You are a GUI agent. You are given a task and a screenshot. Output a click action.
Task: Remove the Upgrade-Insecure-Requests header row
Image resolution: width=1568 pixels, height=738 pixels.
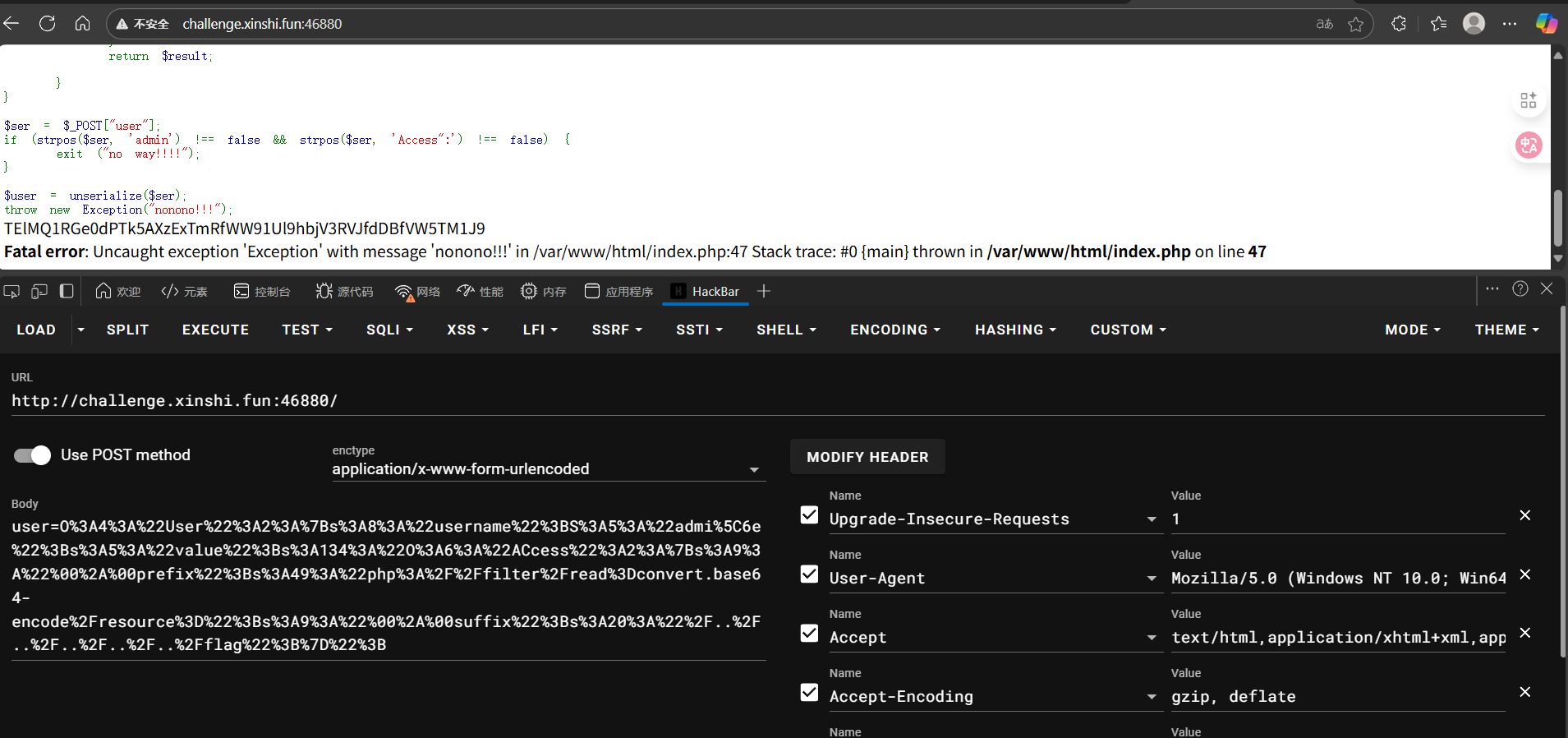point(1524,515)
